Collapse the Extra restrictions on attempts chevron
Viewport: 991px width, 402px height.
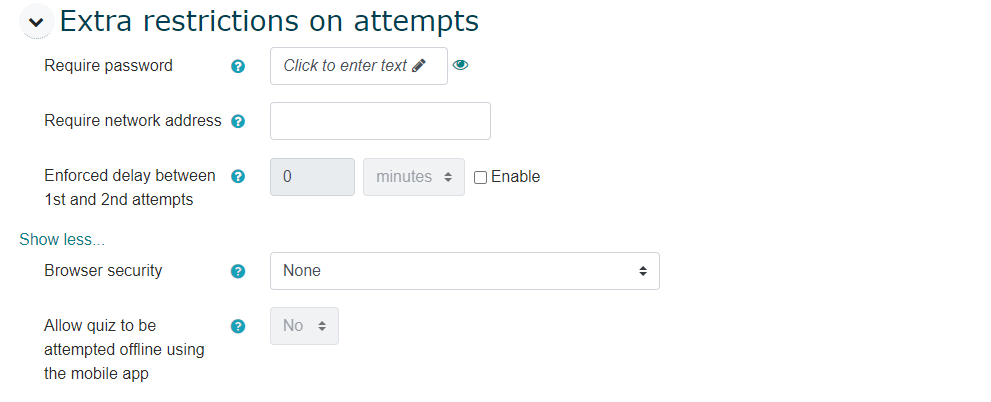pyautogui.click(x=37, y=21)
